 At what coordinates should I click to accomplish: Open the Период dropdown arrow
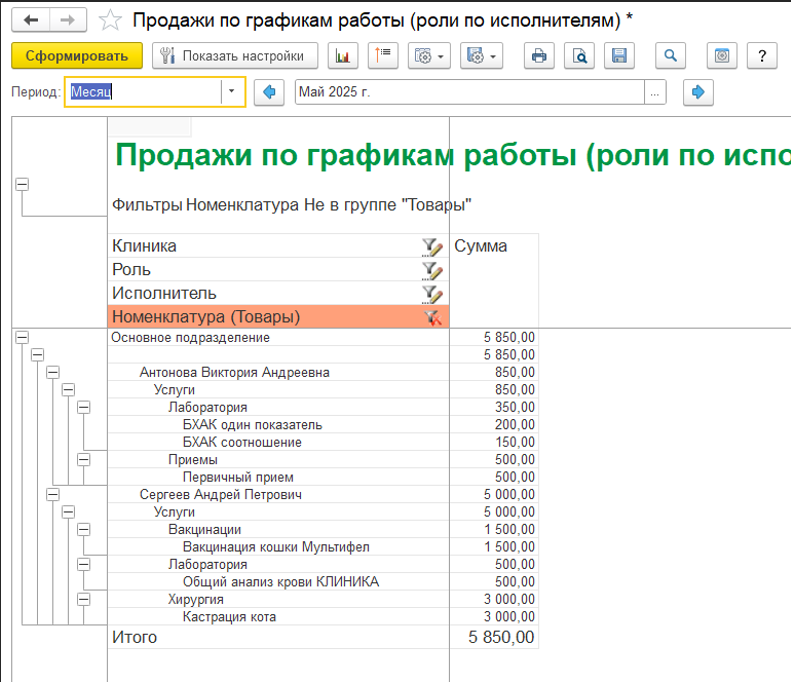tap(232, 92)
